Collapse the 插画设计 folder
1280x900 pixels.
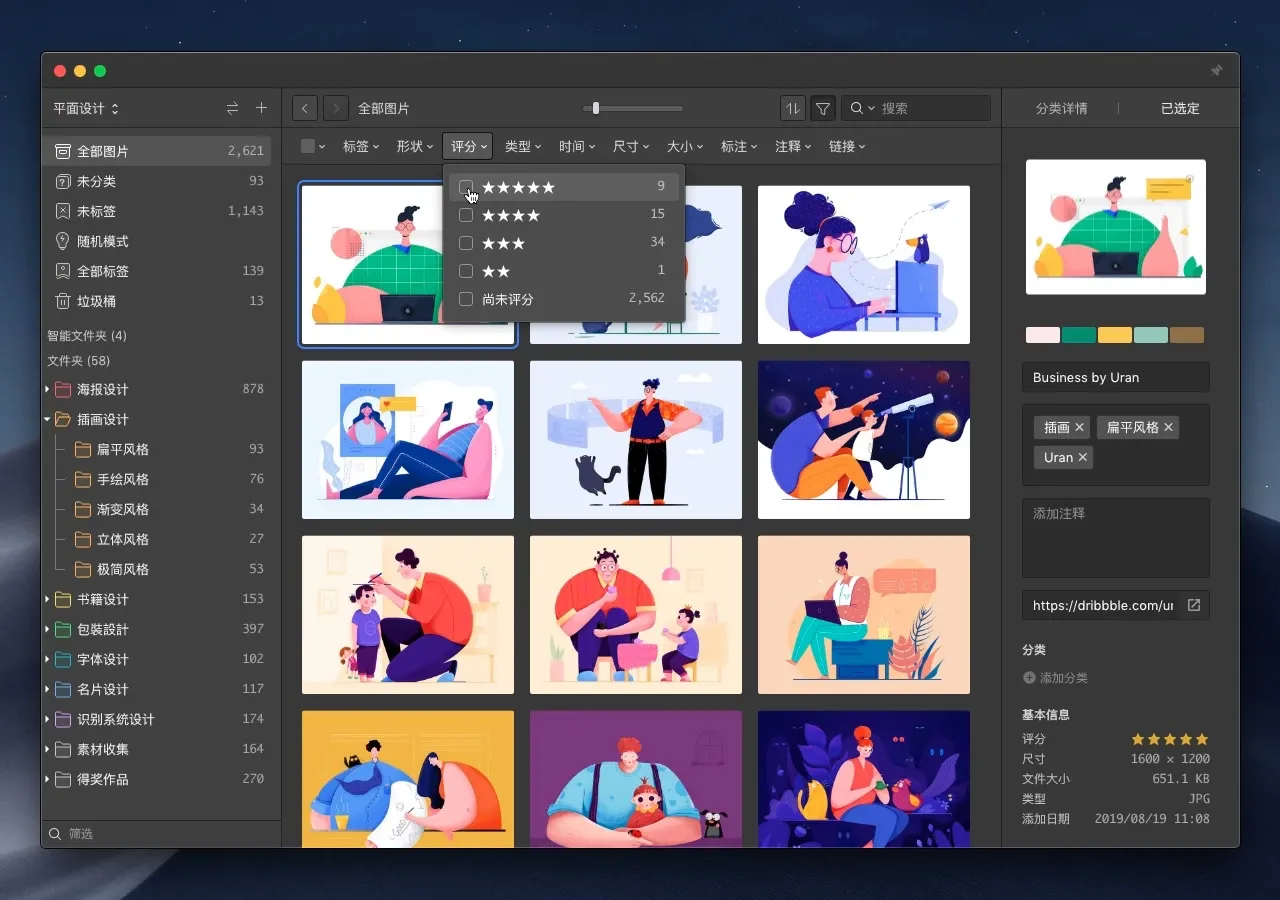coord(47,419)
